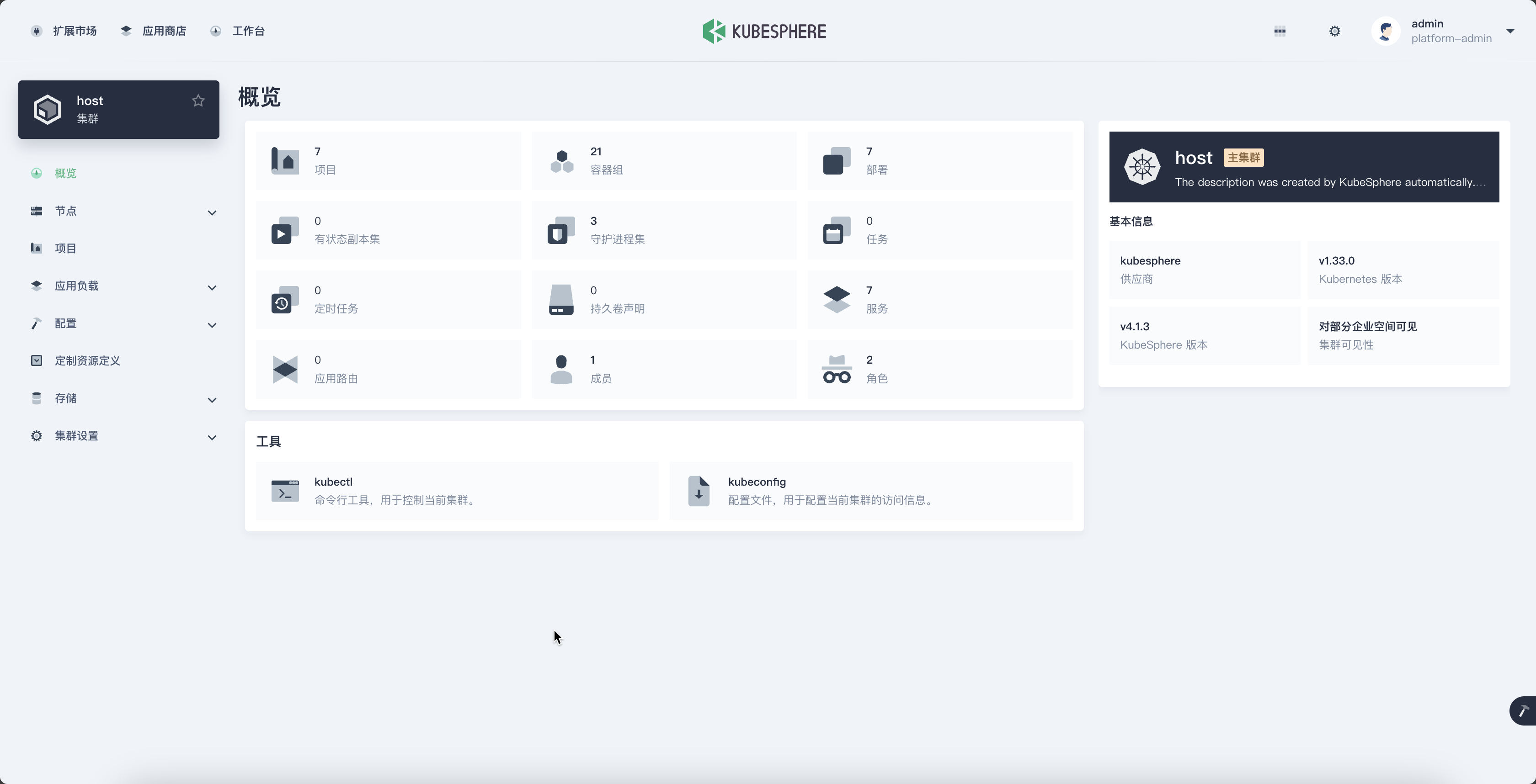Image resolution: width=1536 pixels, height=784 pixels.
Task: Expand the 集群设置 sidebar section
Action: tap(212, 437)
